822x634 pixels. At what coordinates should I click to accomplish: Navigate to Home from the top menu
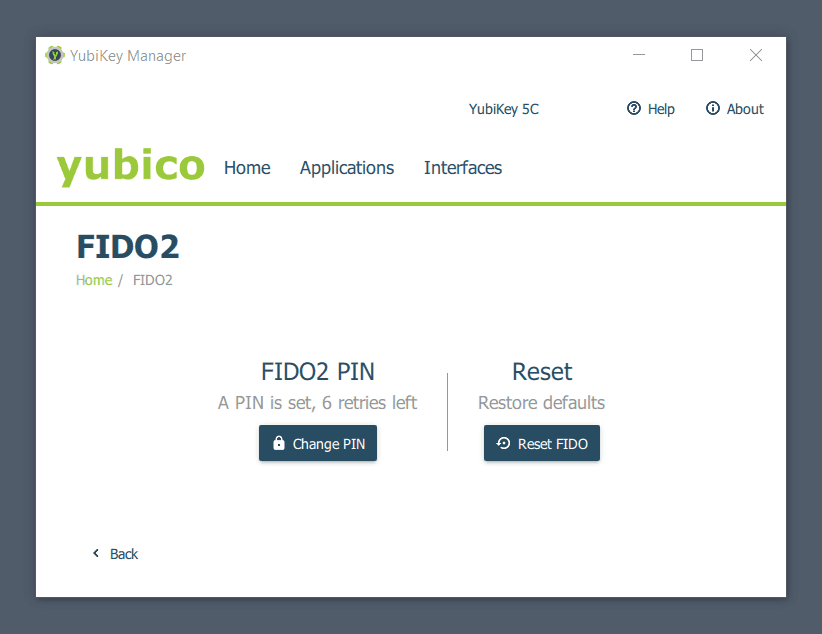point(246,168)
